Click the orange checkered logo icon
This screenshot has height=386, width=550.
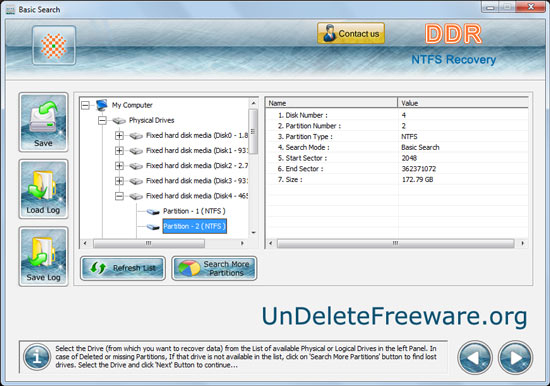tap(54, 46)
